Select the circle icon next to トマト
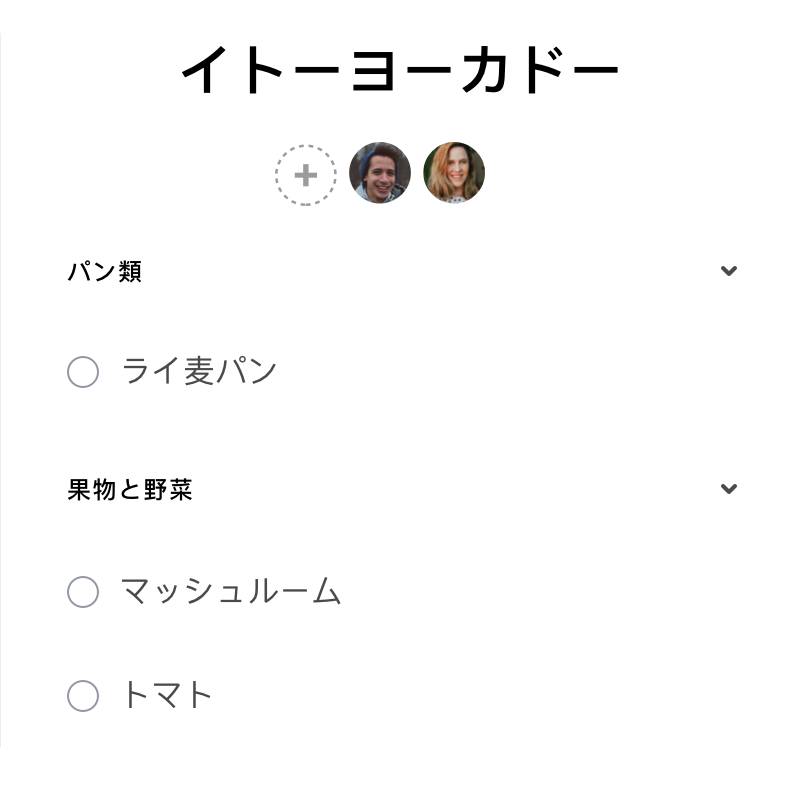This screenshot has height=785, width=800. coord(83,696)
